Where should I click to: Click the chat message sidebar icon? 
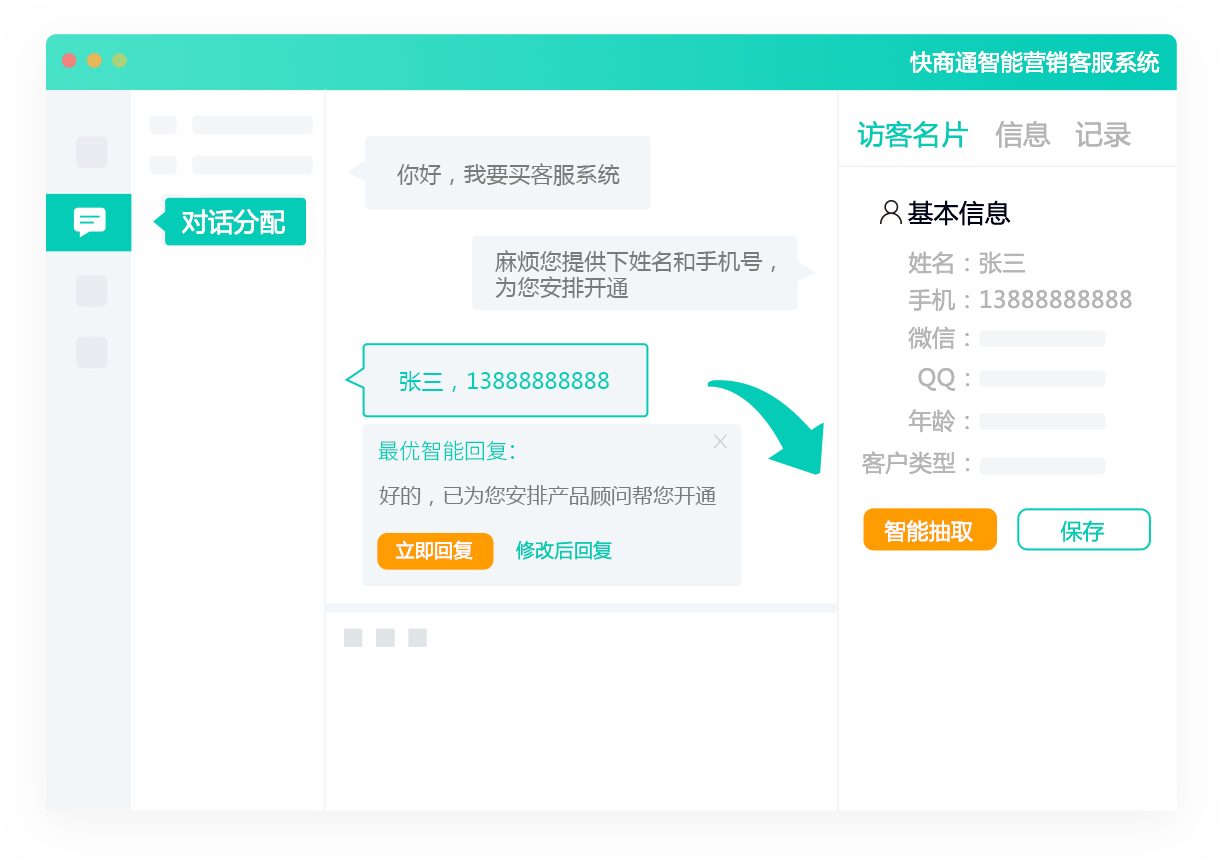[89, 221]
